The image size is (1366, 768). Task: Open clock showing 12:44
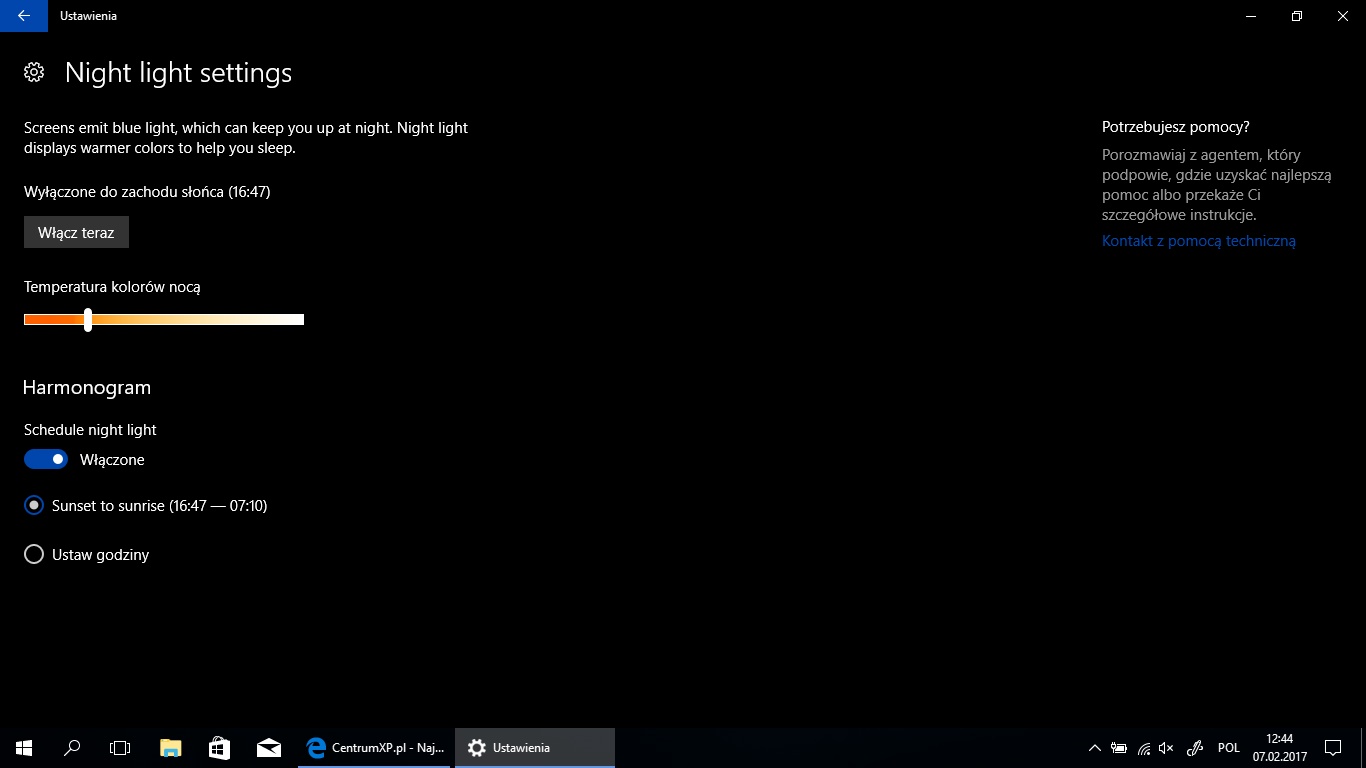point(1279,748)
